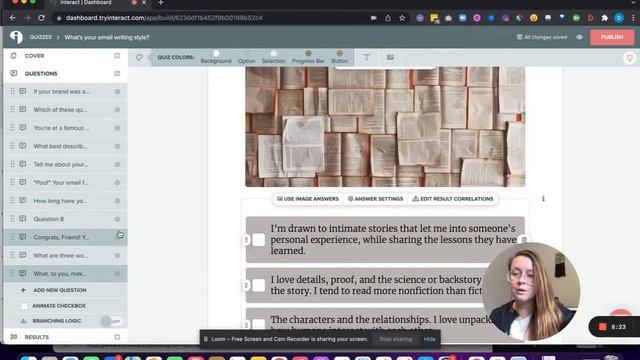This screenshot has height=360, width=640.
Task: Pick the Progress Bar quiz color
Action: click(x=308, y=57)
